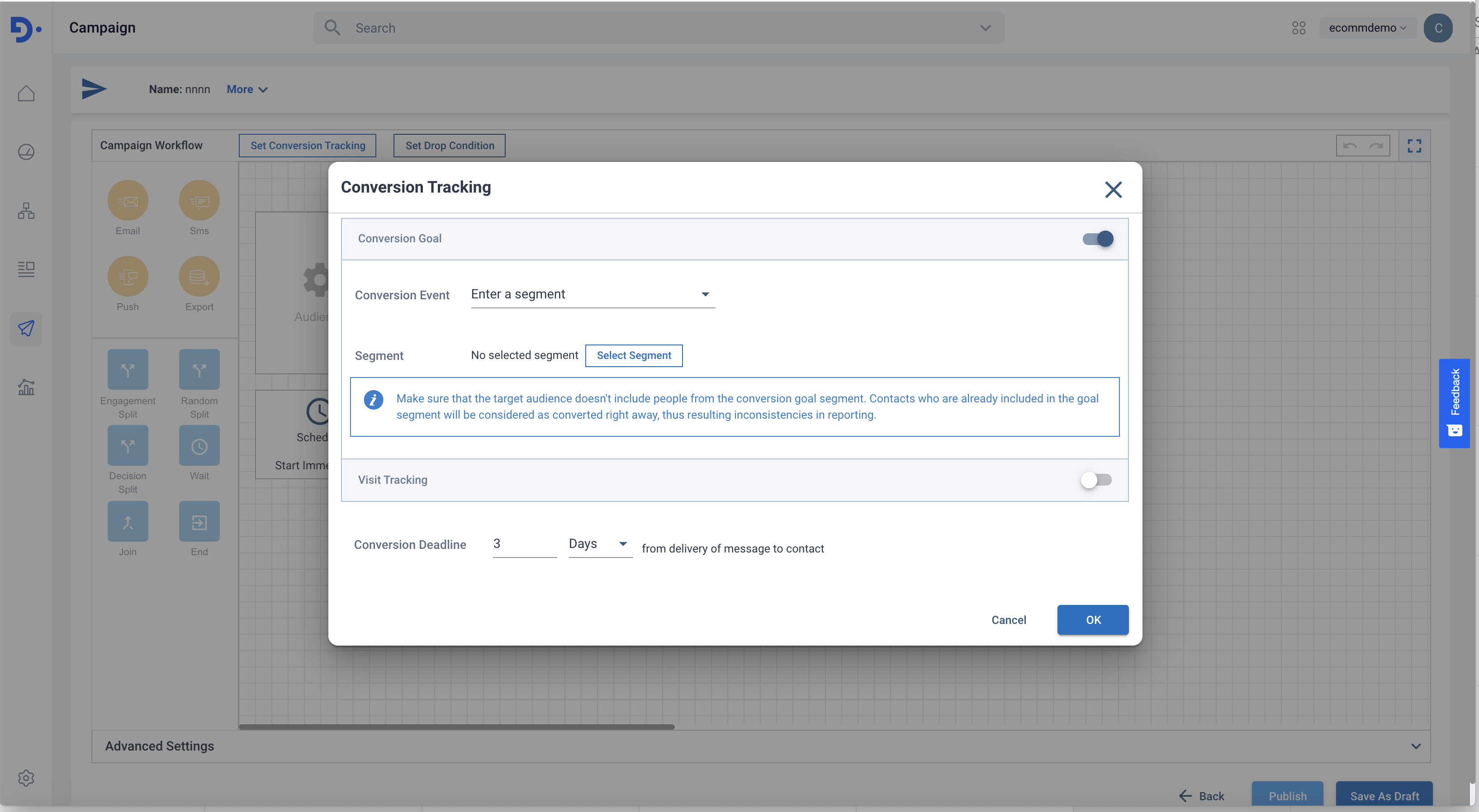Image resolution: width=1479 pixels, height=812 pixels.
Task: Open the Days unit dropdown
Action: (599, 543)
